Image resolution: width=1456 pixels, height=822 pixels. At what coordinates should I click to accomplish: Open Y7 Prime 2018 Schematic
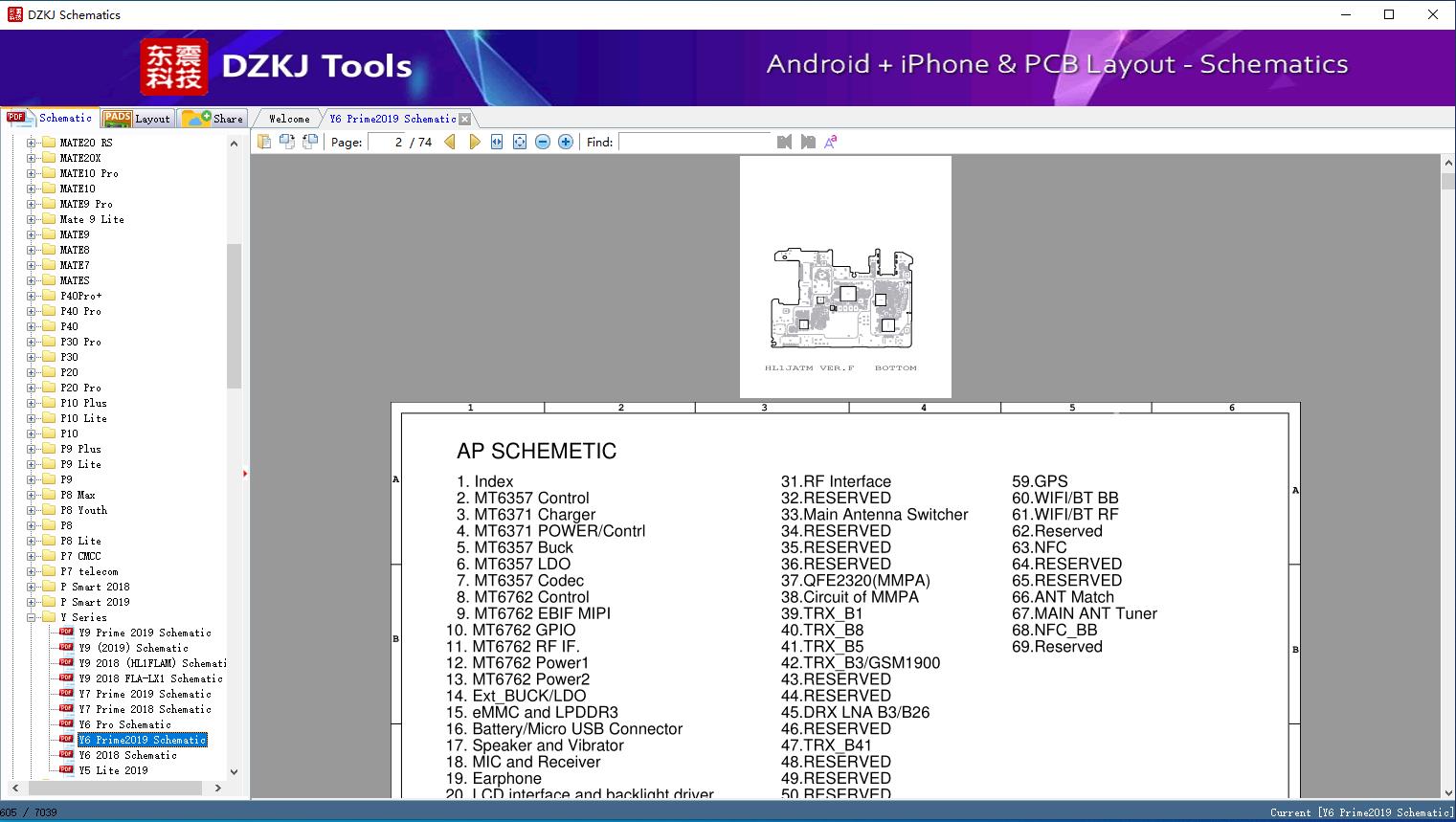coord(145,709)
